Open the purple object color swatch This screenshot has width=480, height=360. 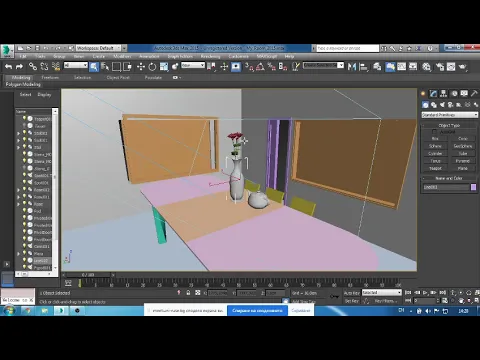pyautogui.click(x=473, y=187)
